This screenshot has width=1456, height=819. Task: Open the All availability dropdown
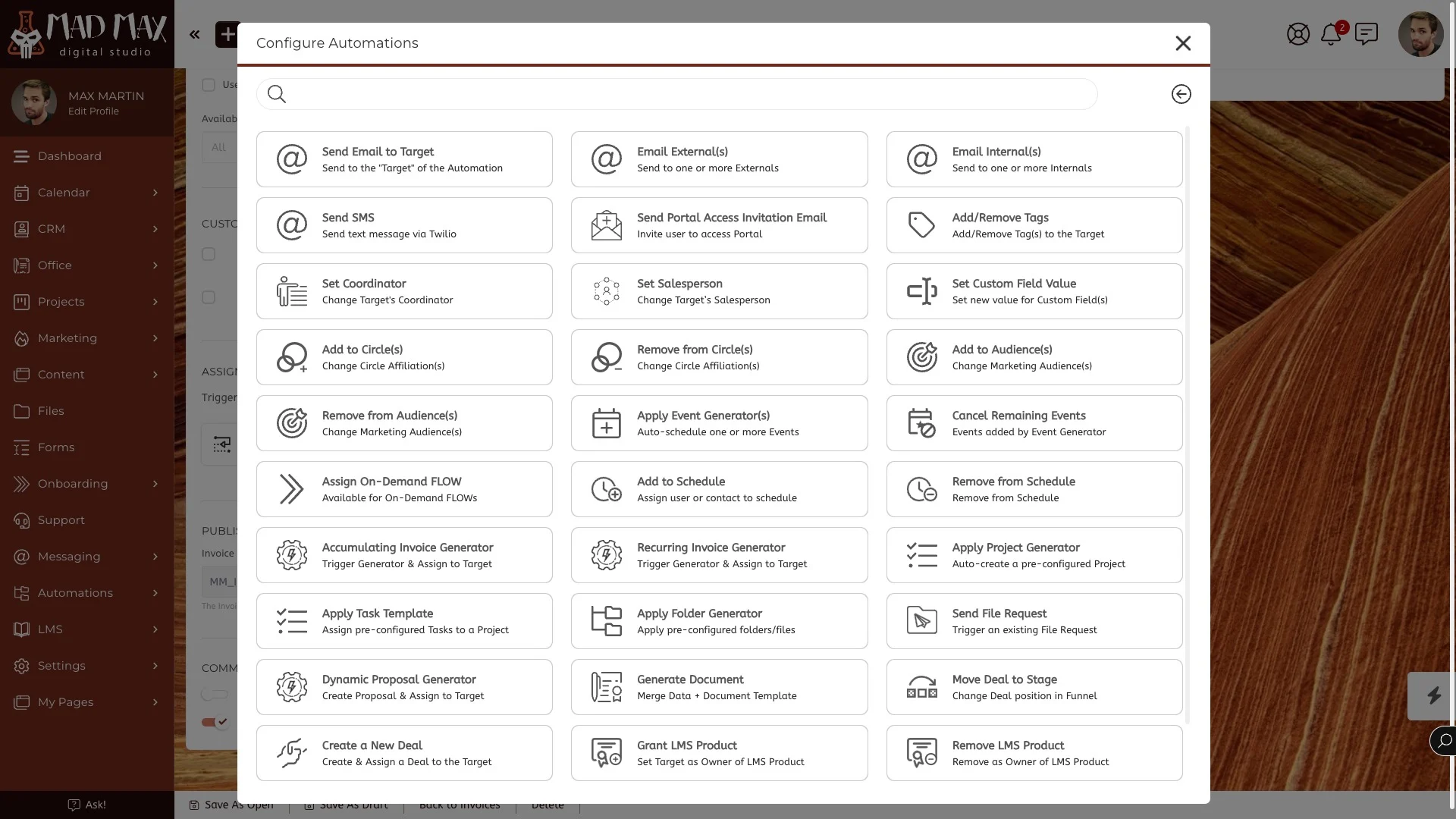click(219, 147)
